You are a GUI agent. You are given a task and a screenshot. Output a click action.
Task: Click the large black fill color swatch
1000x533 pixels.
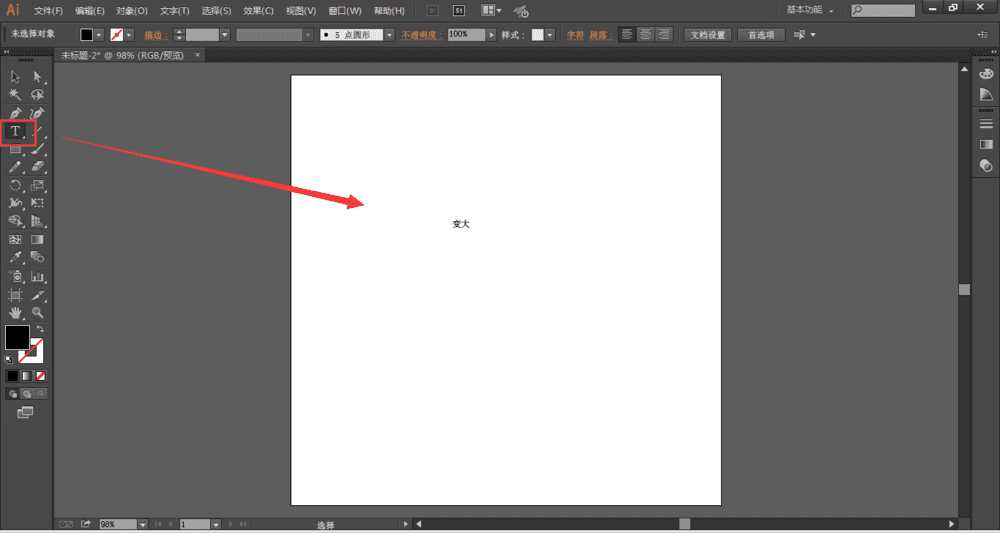(x=17, y=337)
